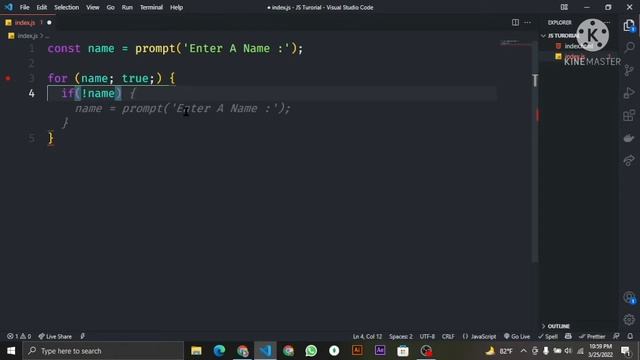Click the Ln 4, Col 12 position indicator
This screenshot has height=360, width=640.
pos(367,336)
